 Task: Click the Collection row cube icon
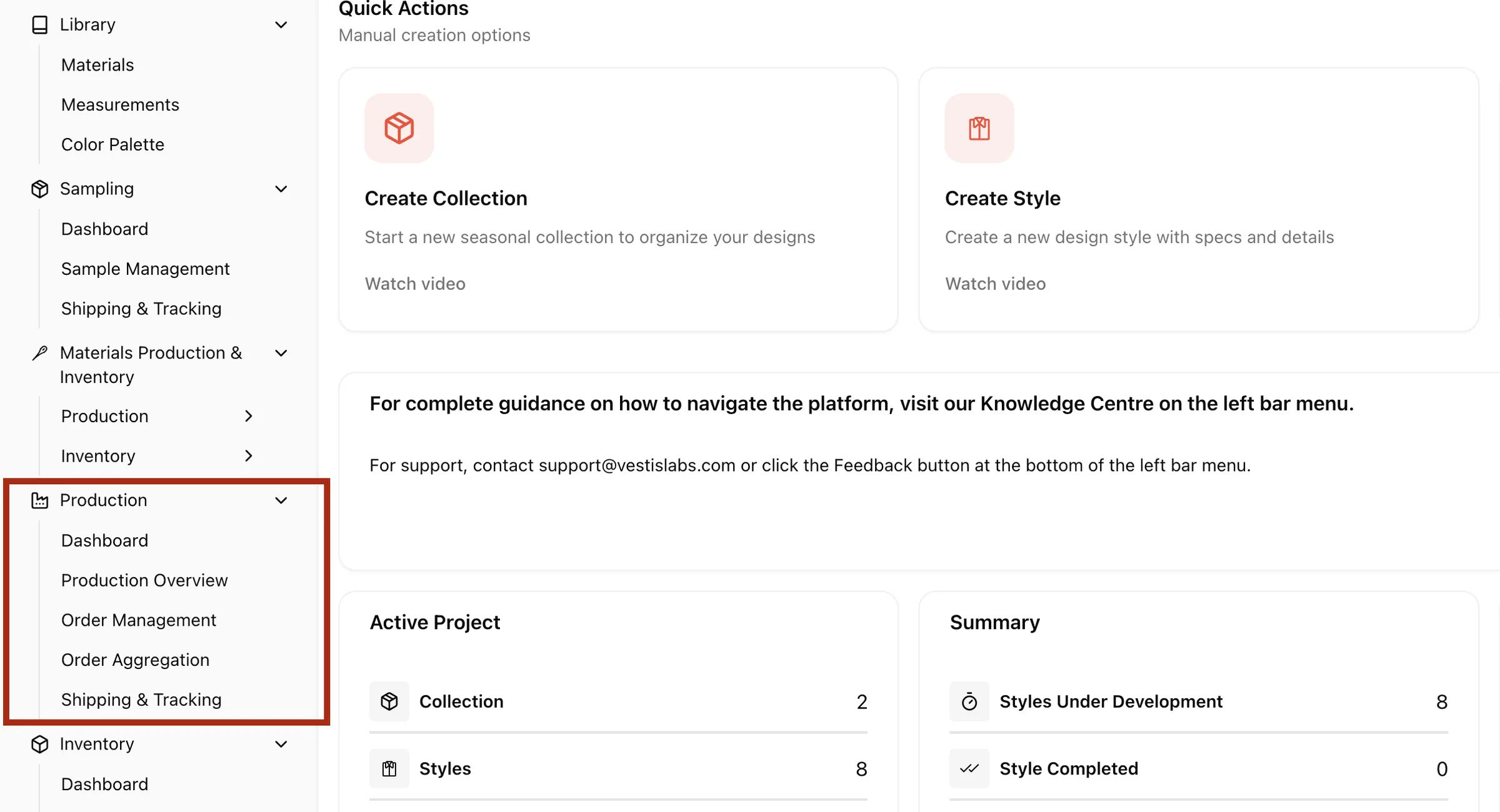389,701
